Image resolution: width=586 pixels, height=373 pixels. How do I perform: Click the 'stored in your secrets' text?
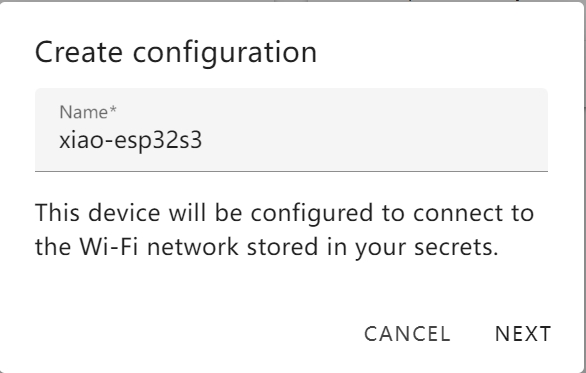373,247
